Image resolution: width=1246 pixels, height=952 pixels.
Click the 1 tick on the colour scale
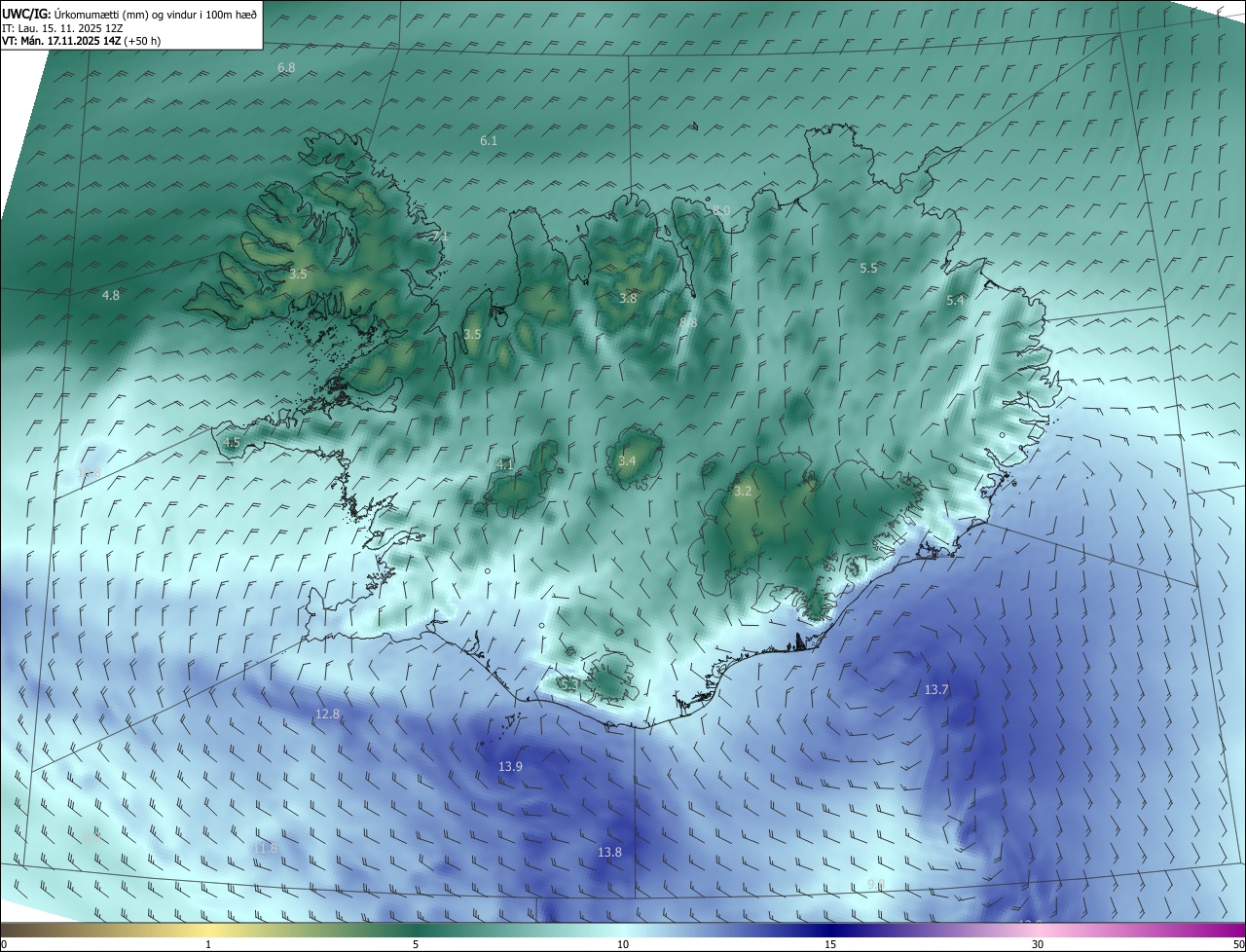point(208,945)
